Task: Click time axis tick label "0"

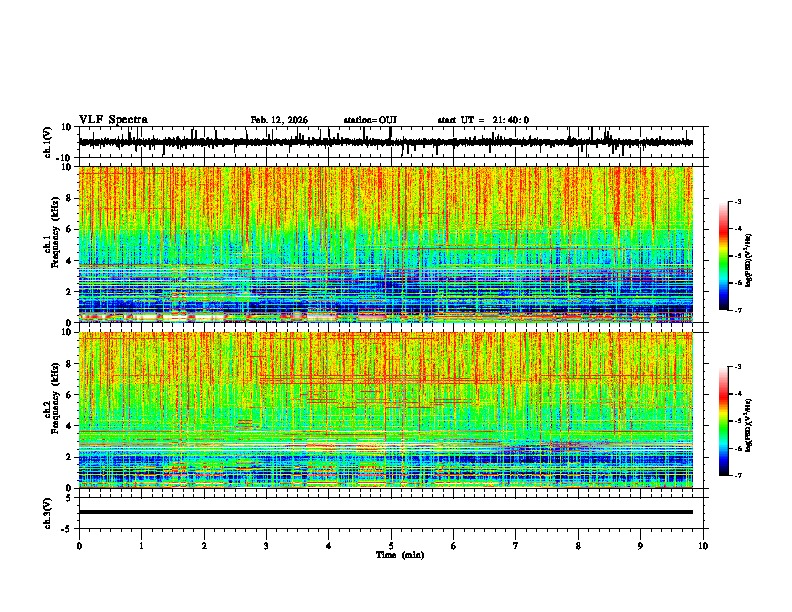Action: coord(79,546)
